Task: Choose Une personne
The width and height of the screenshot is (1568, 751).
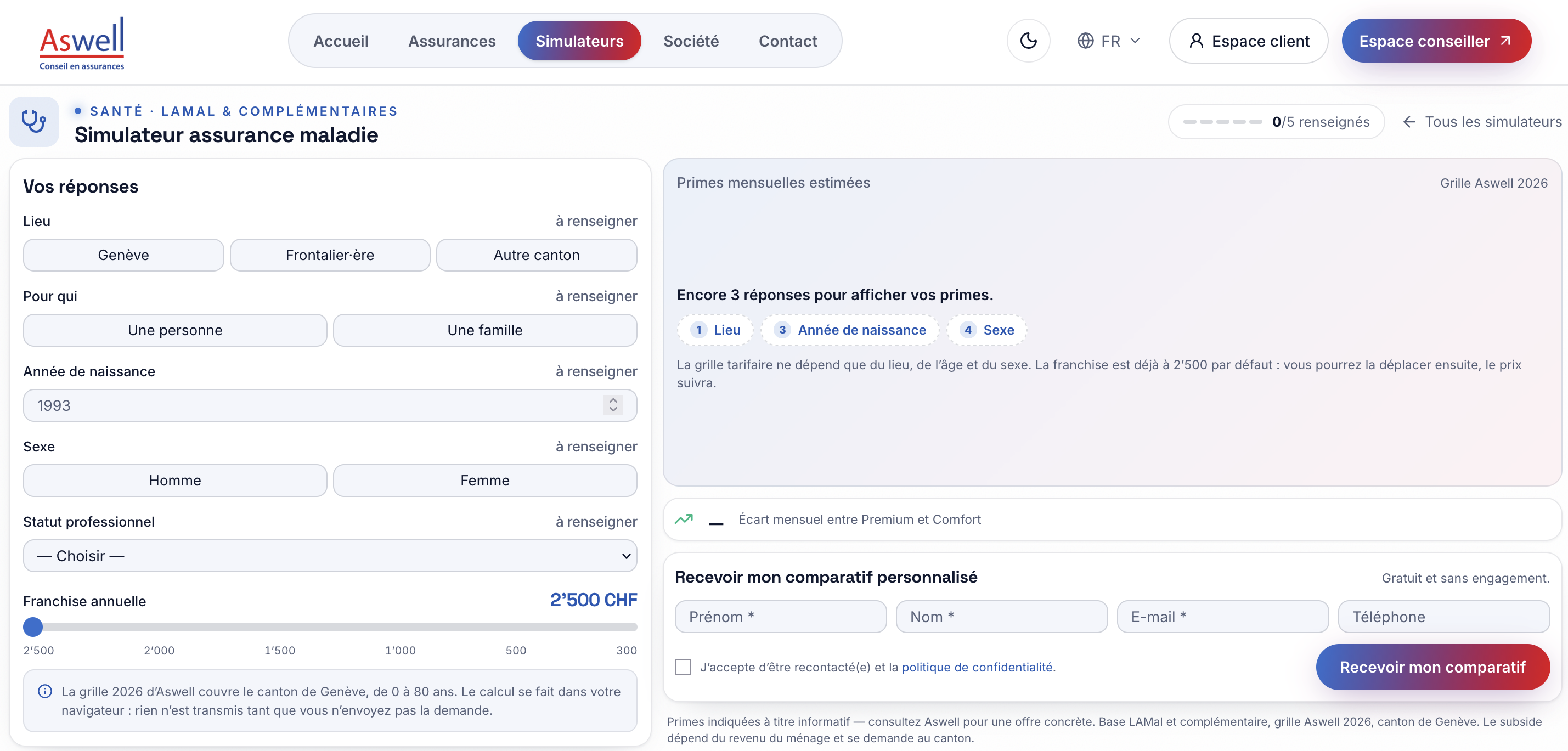Action: [176, 330]
